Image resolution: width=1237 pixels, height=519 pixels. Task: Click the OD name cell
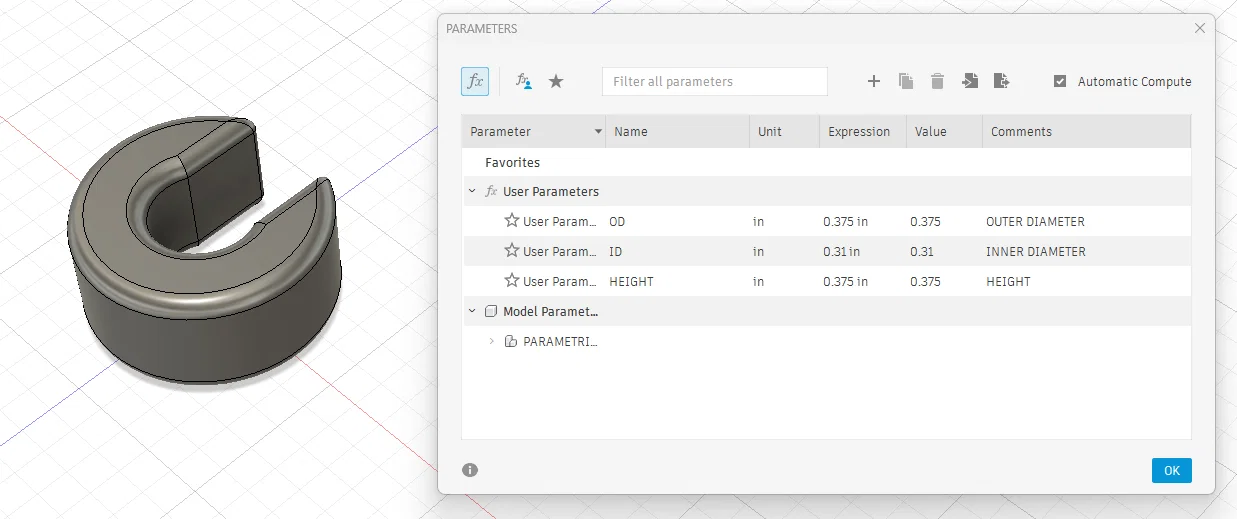pos(677,221)
